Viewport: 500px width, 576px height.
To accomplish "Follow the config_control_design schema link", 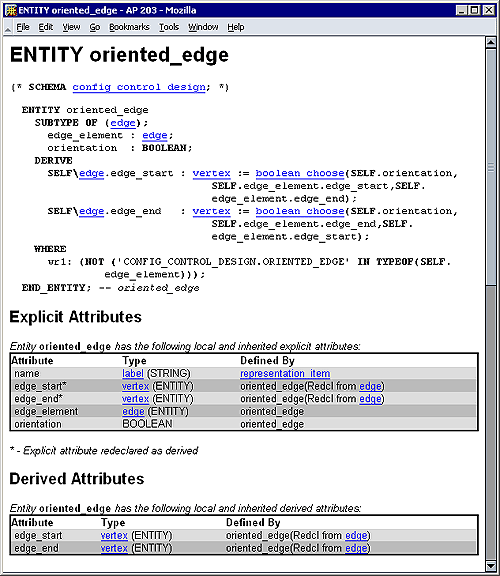I will coord(139,87).
